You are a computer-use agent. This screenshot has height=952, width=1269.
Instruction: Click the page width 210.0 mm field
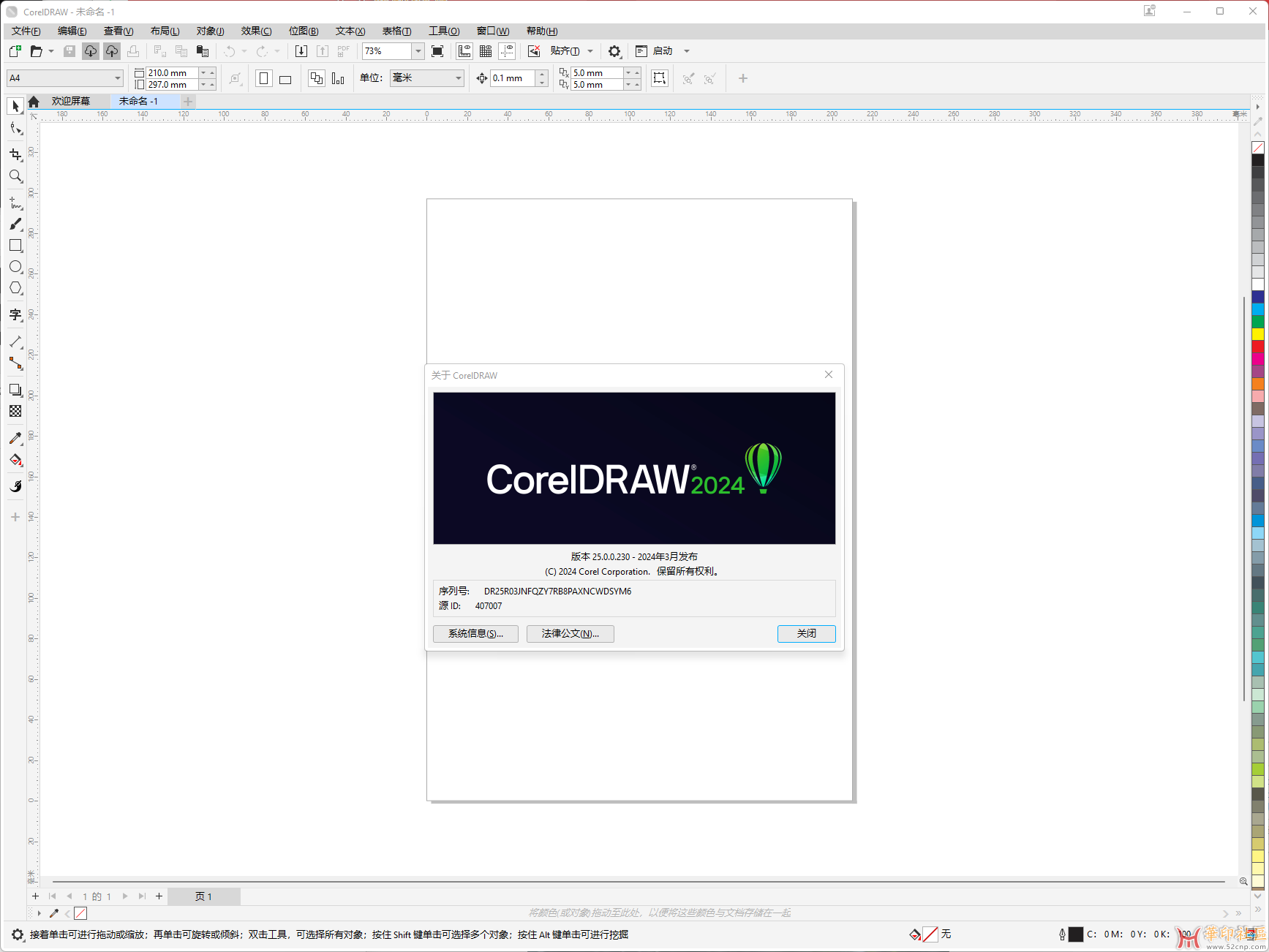click(x=173, y=73)
